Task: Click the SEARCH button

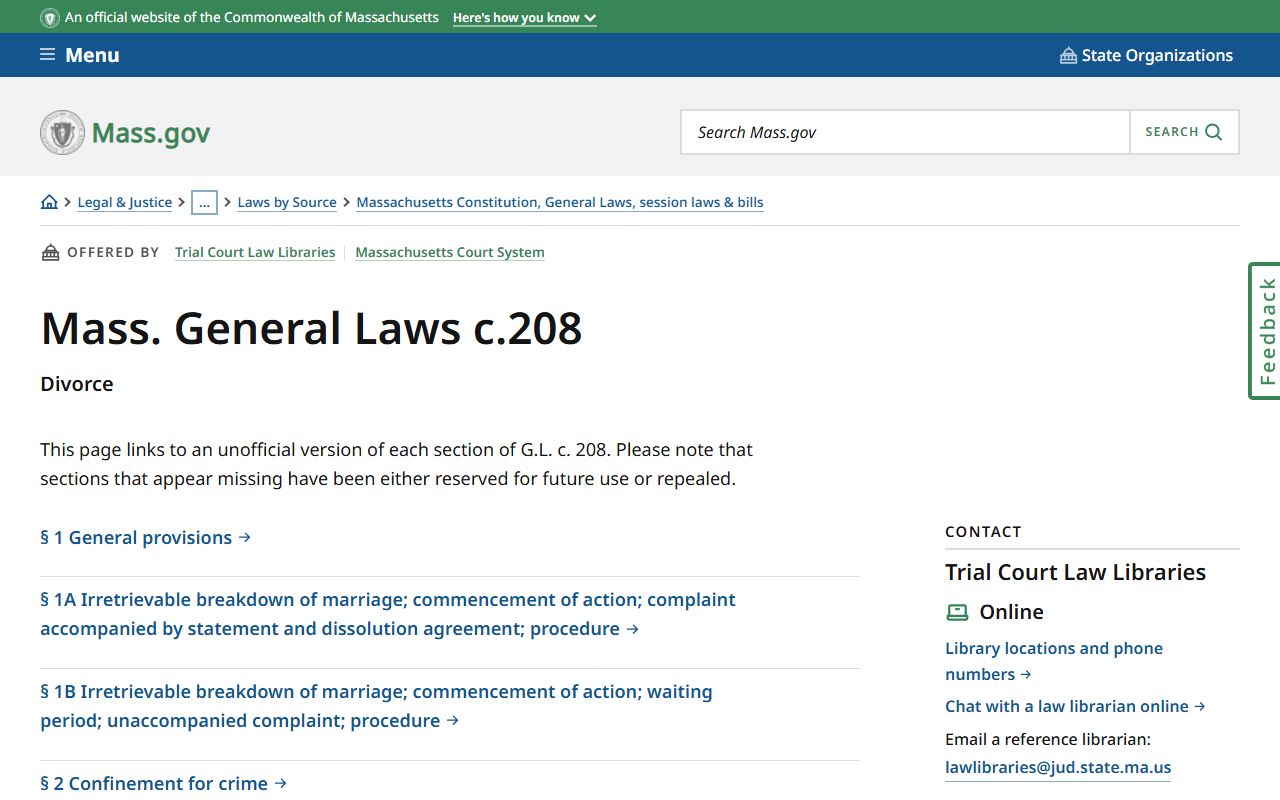Action: click(1184, 132)
